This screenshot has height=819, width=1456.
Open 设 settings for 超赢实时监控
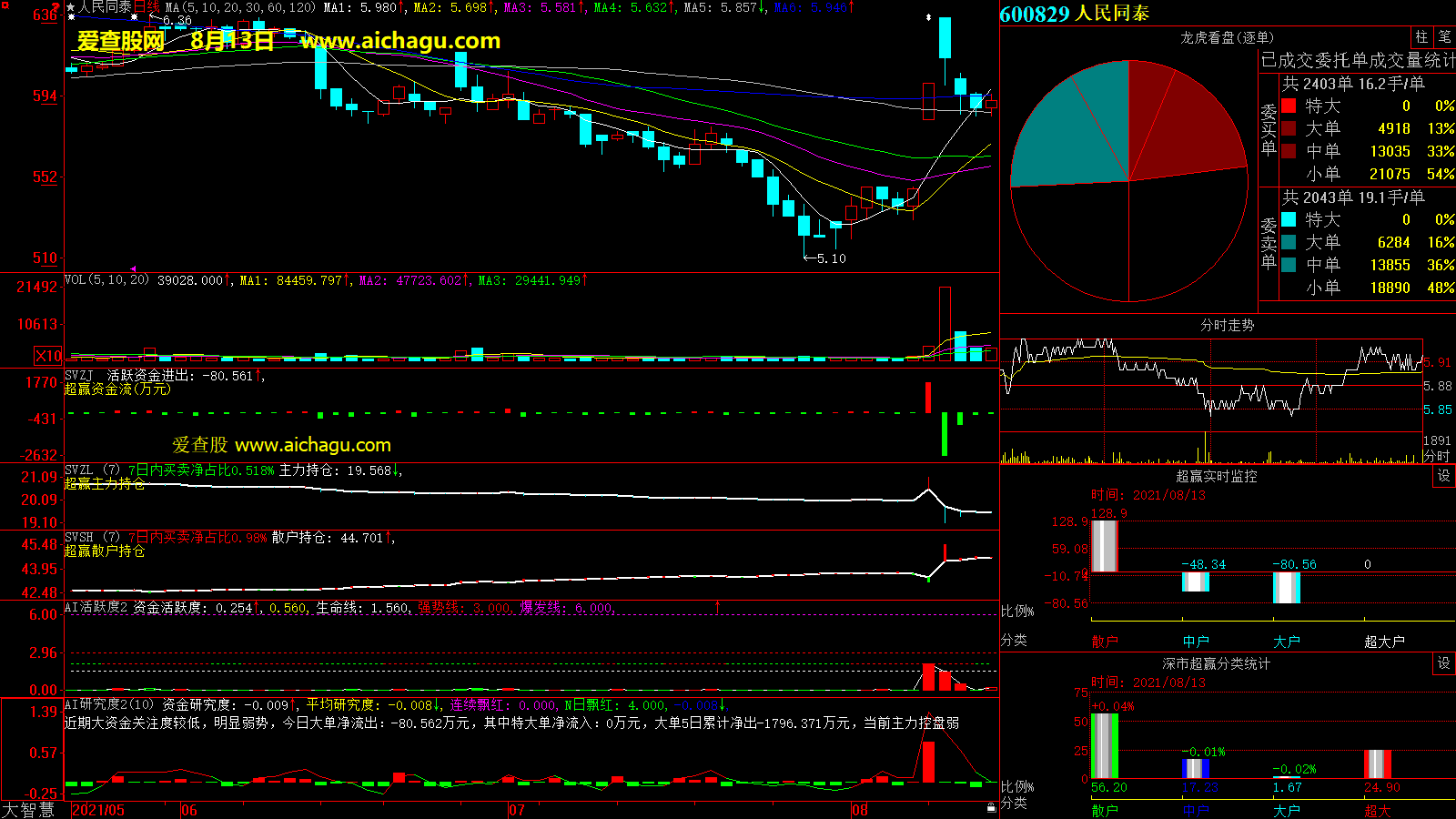(1443, 476)
